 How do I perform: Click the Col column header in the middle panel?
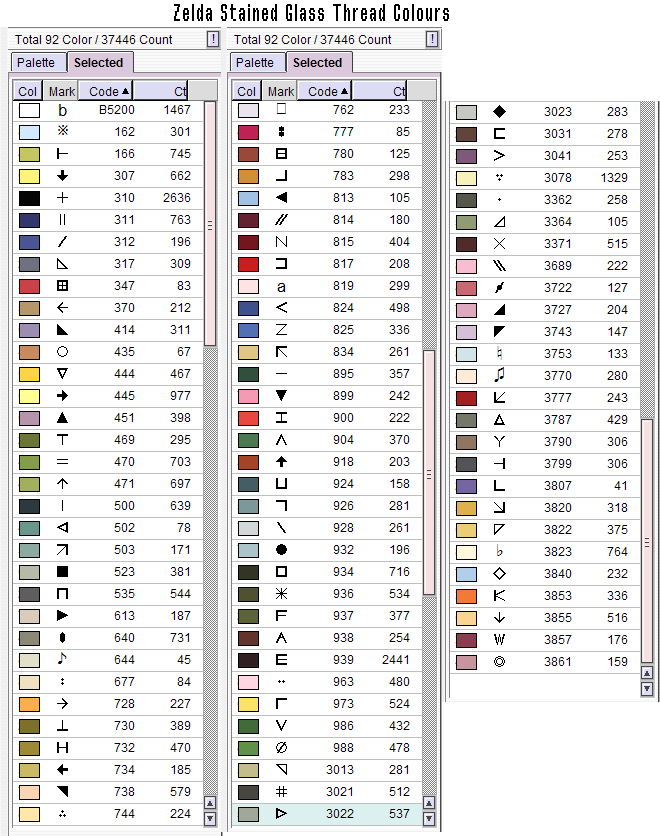click(x=247, y=91)
